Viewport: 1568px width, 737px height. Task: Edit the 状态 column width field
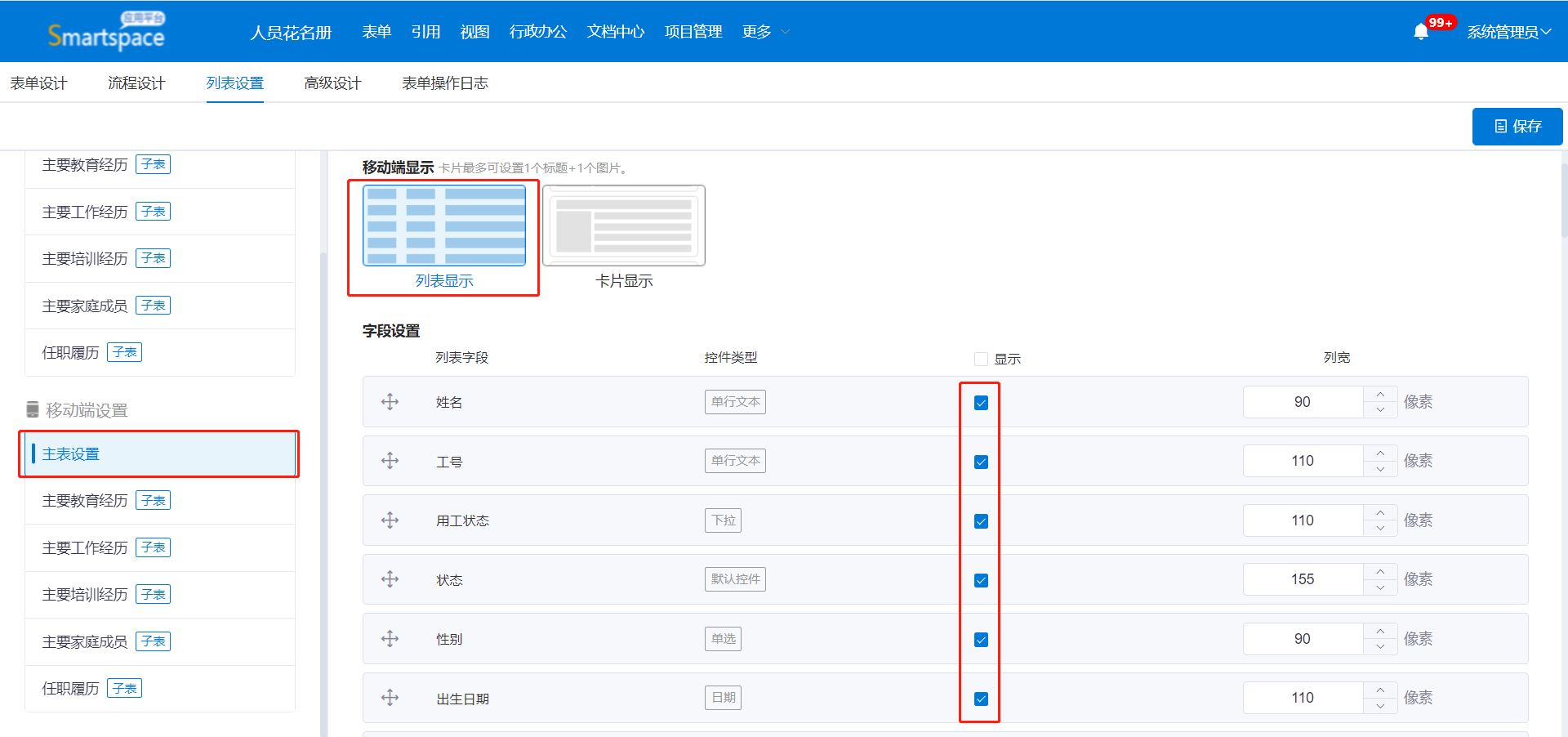[x=1303, y=579]
